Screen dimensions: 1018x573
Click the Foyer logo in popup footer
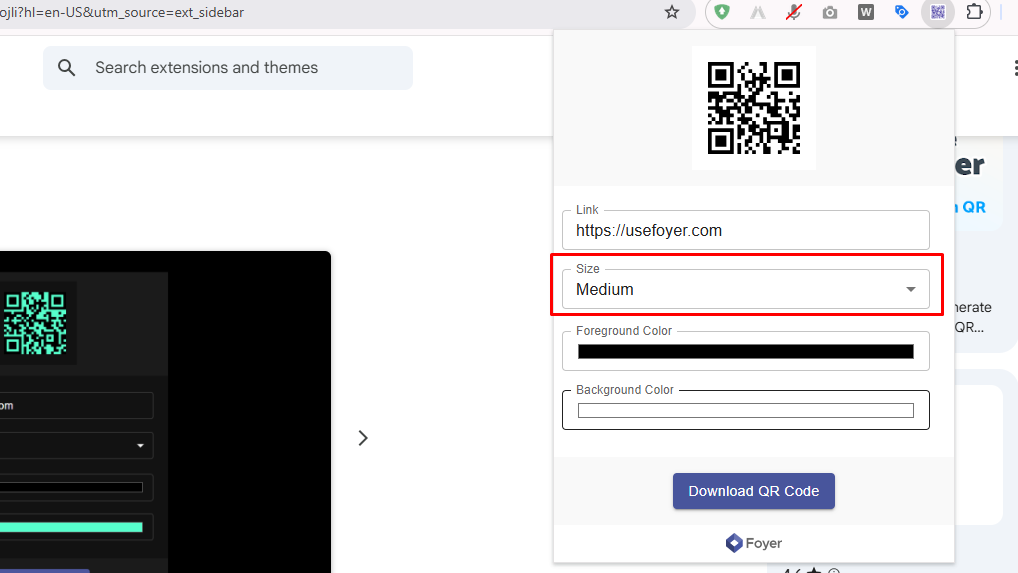pos(754,543)
